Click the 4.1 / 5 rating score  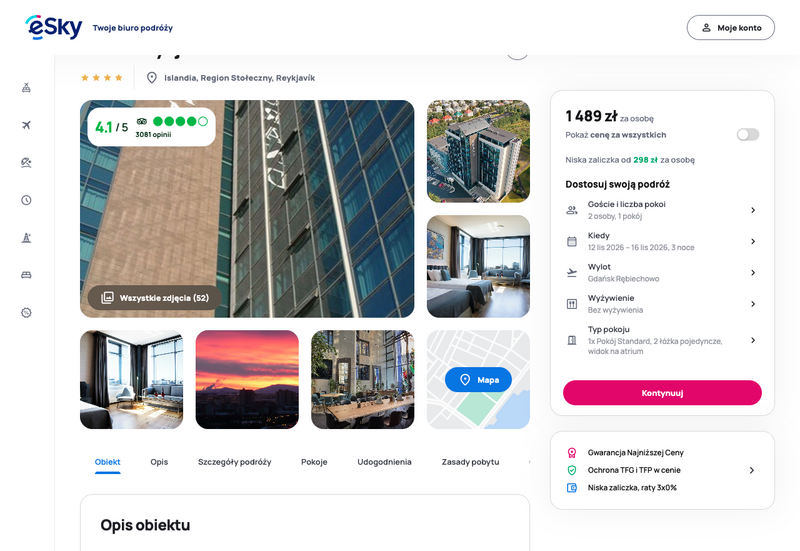[111, 127]
